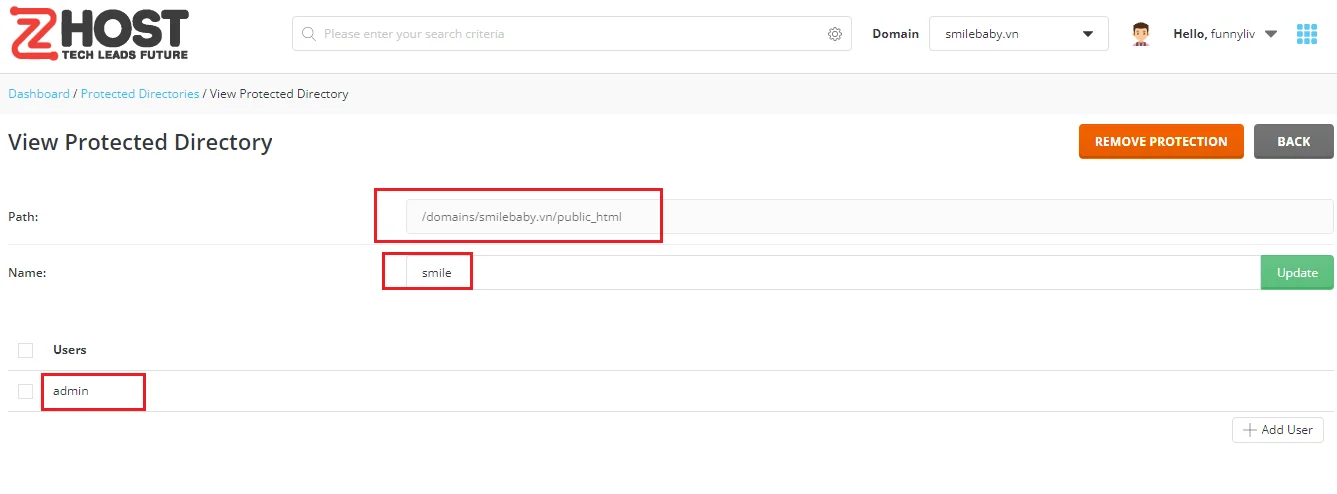Select the admin user entry
The height and width of the screenshot is (494, 1337).
(x=71, y=391)
